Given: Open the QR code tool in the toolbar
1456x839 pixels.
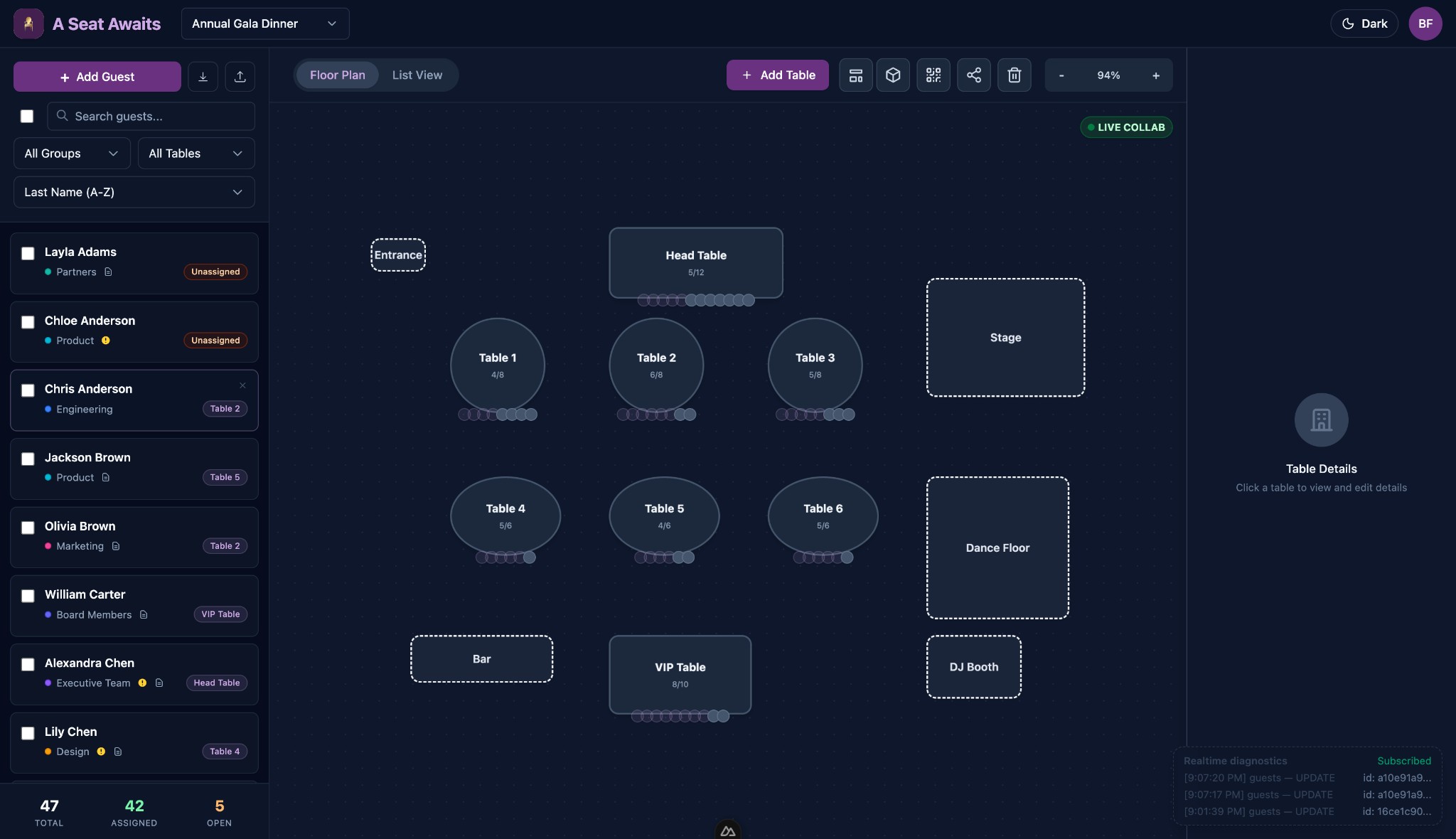Looking at the screenshot, I should [933, 75].
